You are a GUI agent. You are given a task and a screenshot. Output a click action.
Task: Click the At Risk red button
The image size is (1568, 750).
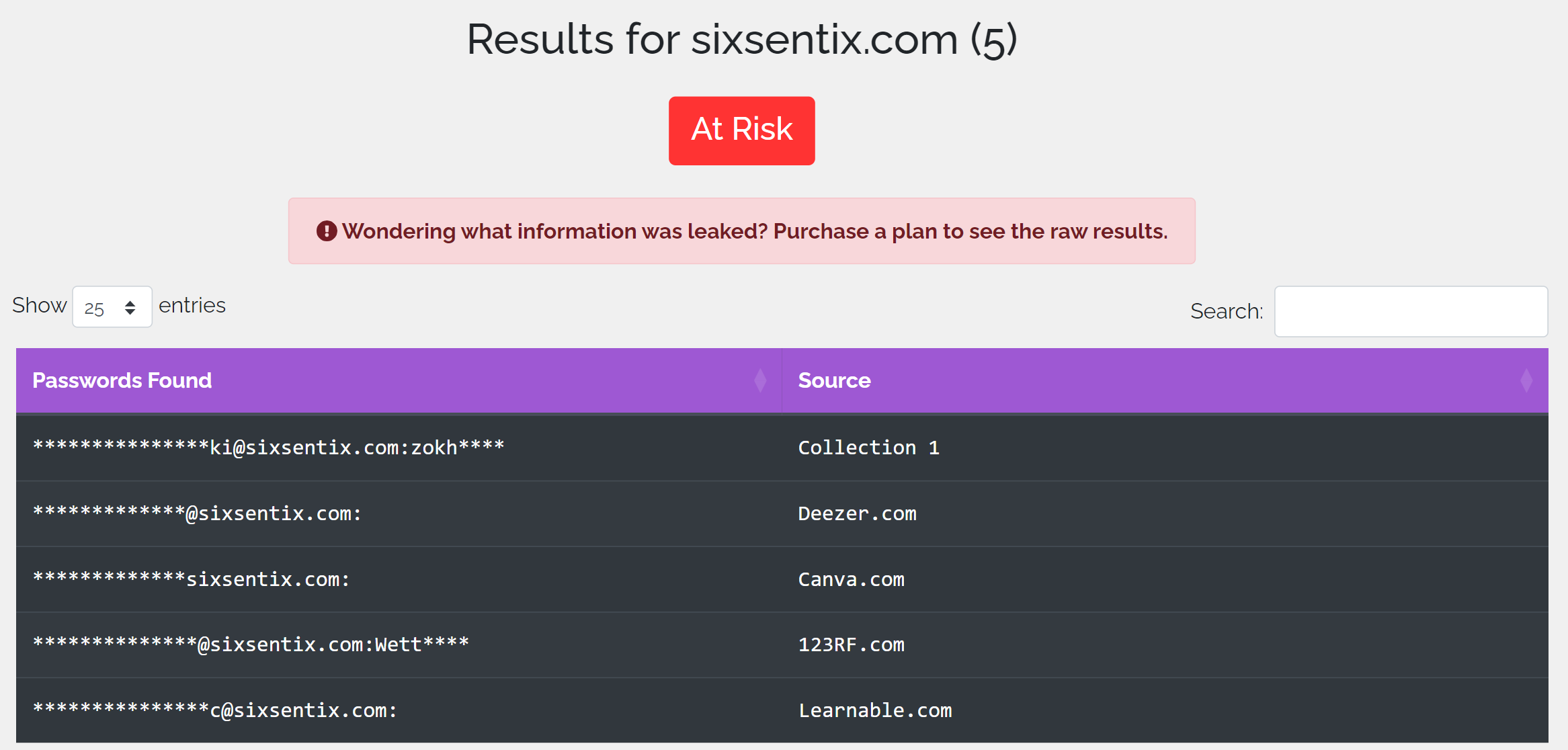[741, 130]
